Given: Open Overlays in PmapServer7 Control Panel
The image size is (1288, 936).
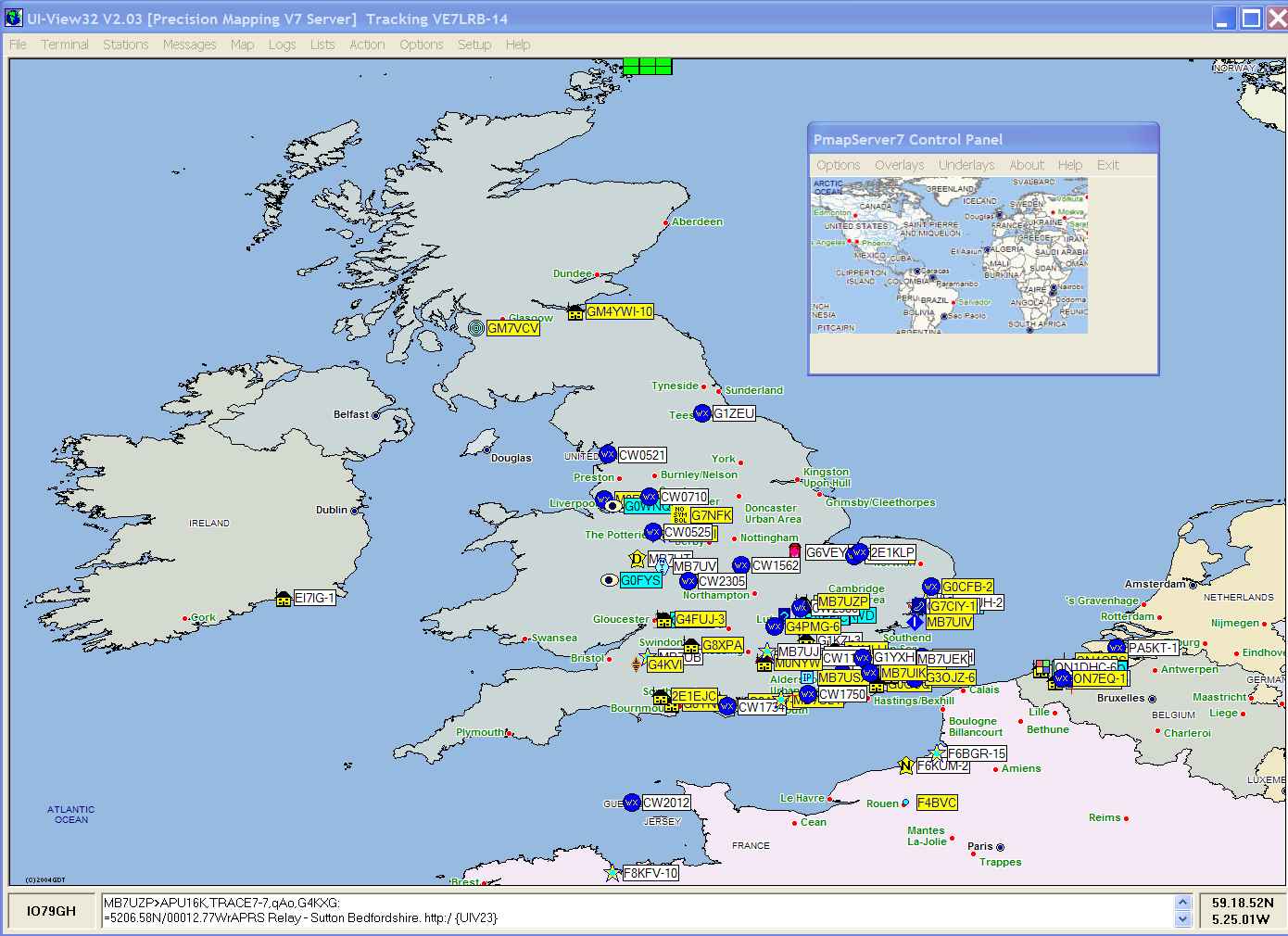Looking at the screenshot, I should point(899,165).
